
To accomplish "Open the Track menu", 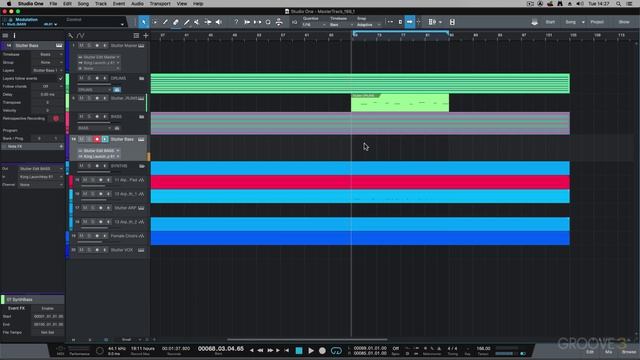I will pyautogui.click(x=101, y=4).
